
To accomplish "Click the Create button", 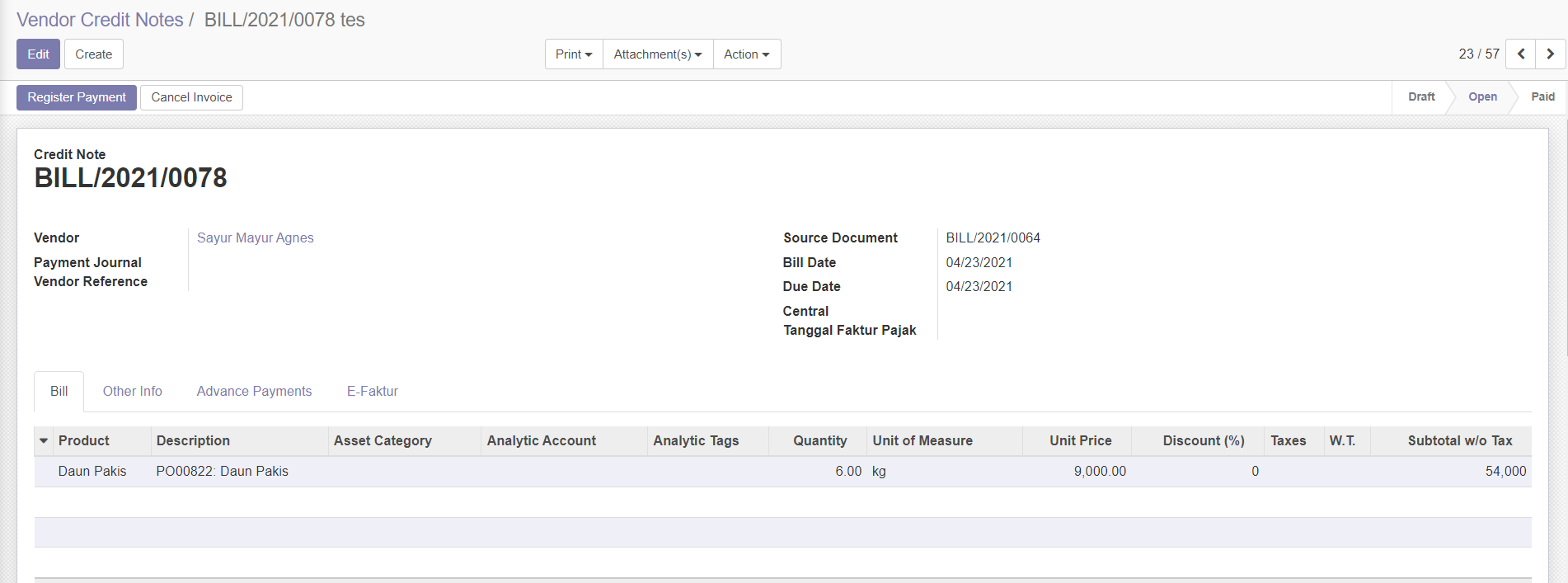I will point(93,54).
